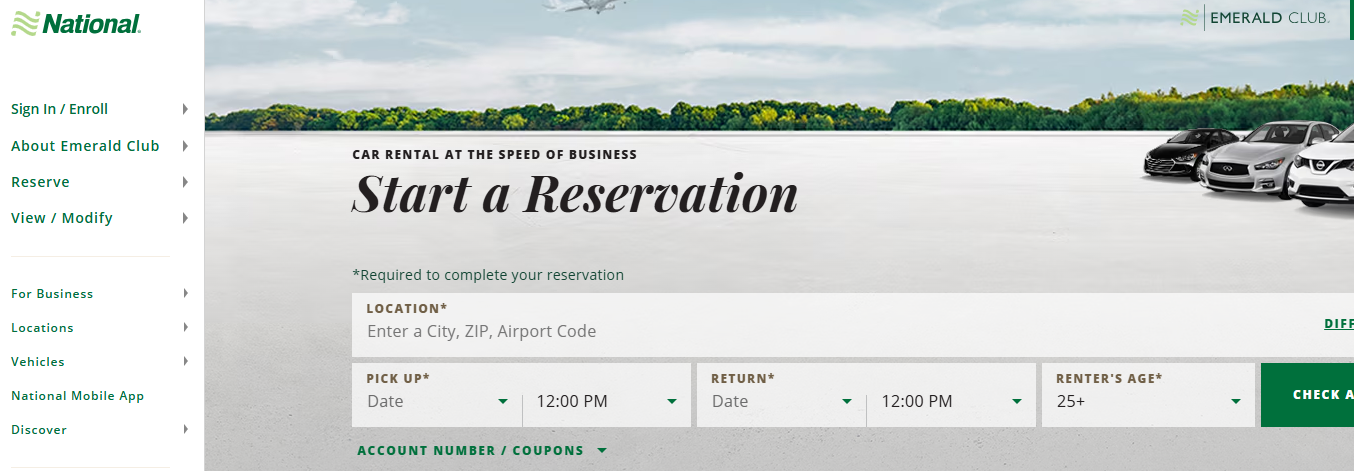Expand Account Number / Coupons section

point(482,451)
